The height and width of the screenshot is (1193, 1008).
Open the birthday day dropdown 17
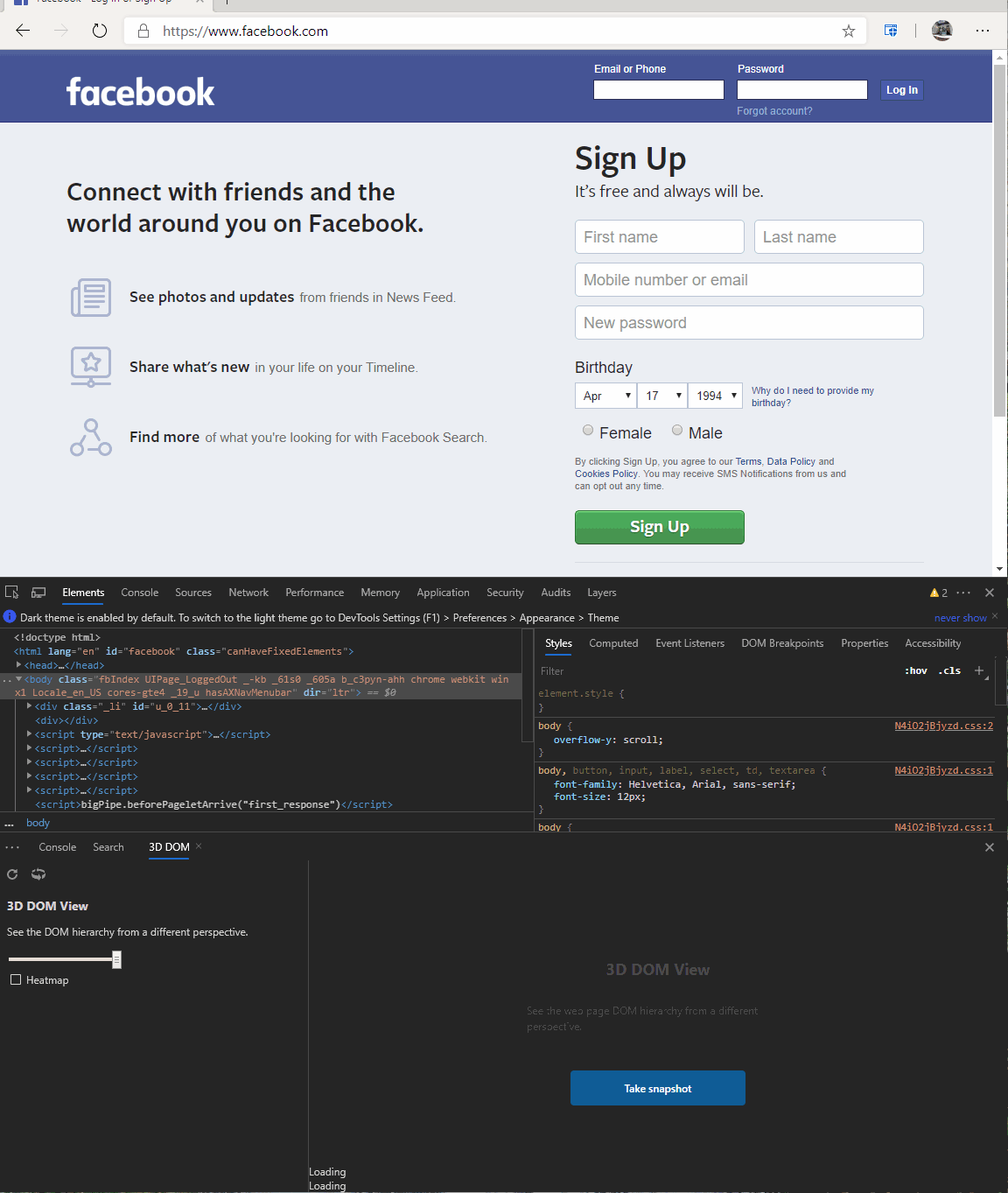coord(661,396)
